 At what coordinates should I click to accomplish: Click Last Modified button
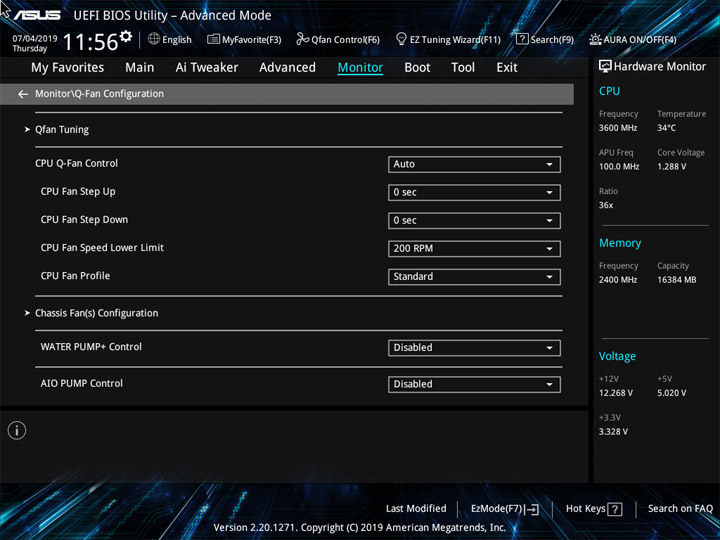416,509
